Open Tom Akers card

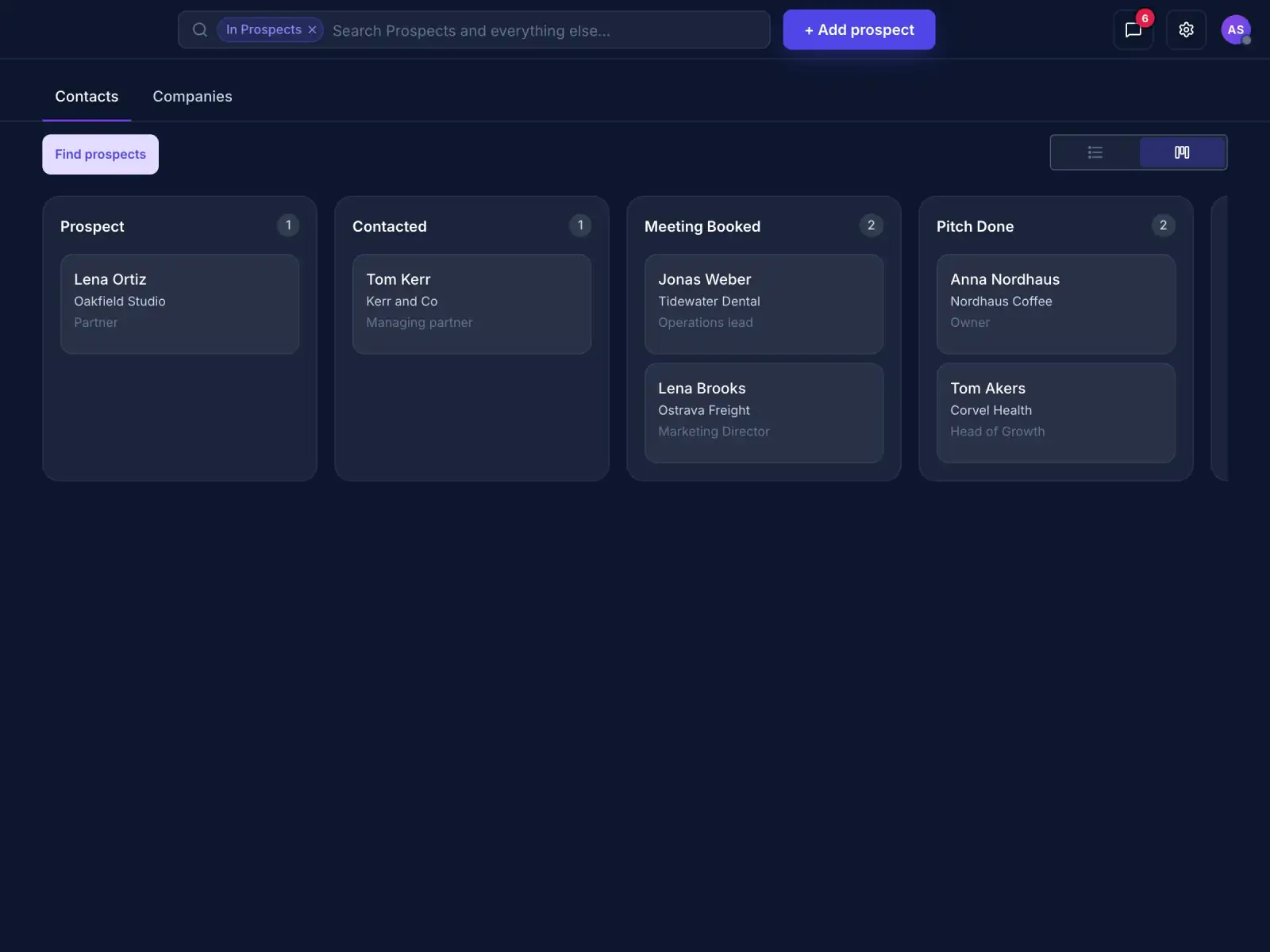coord(1056,413)
